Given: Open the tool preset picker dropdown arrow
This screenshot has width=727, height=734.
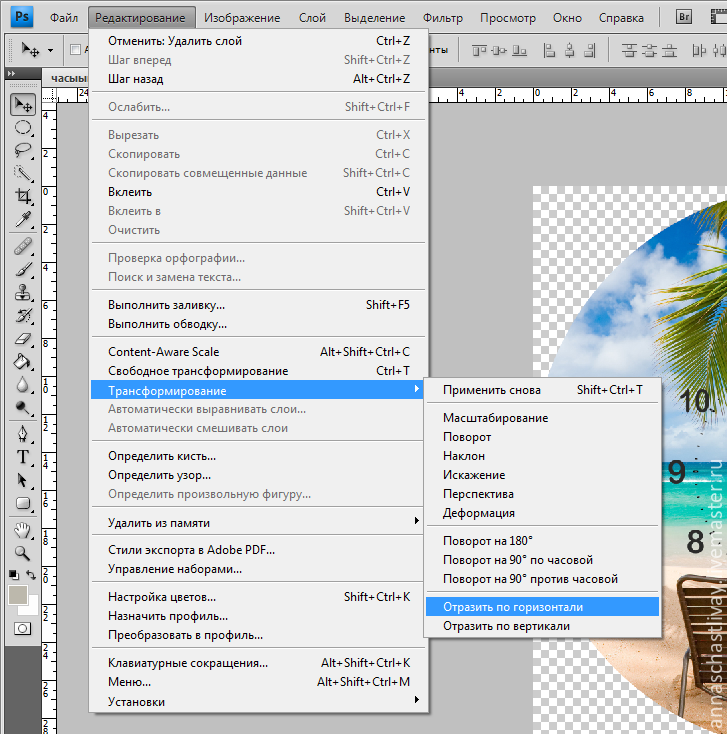Looking at the screenshot, I should (x=48, y=49).
